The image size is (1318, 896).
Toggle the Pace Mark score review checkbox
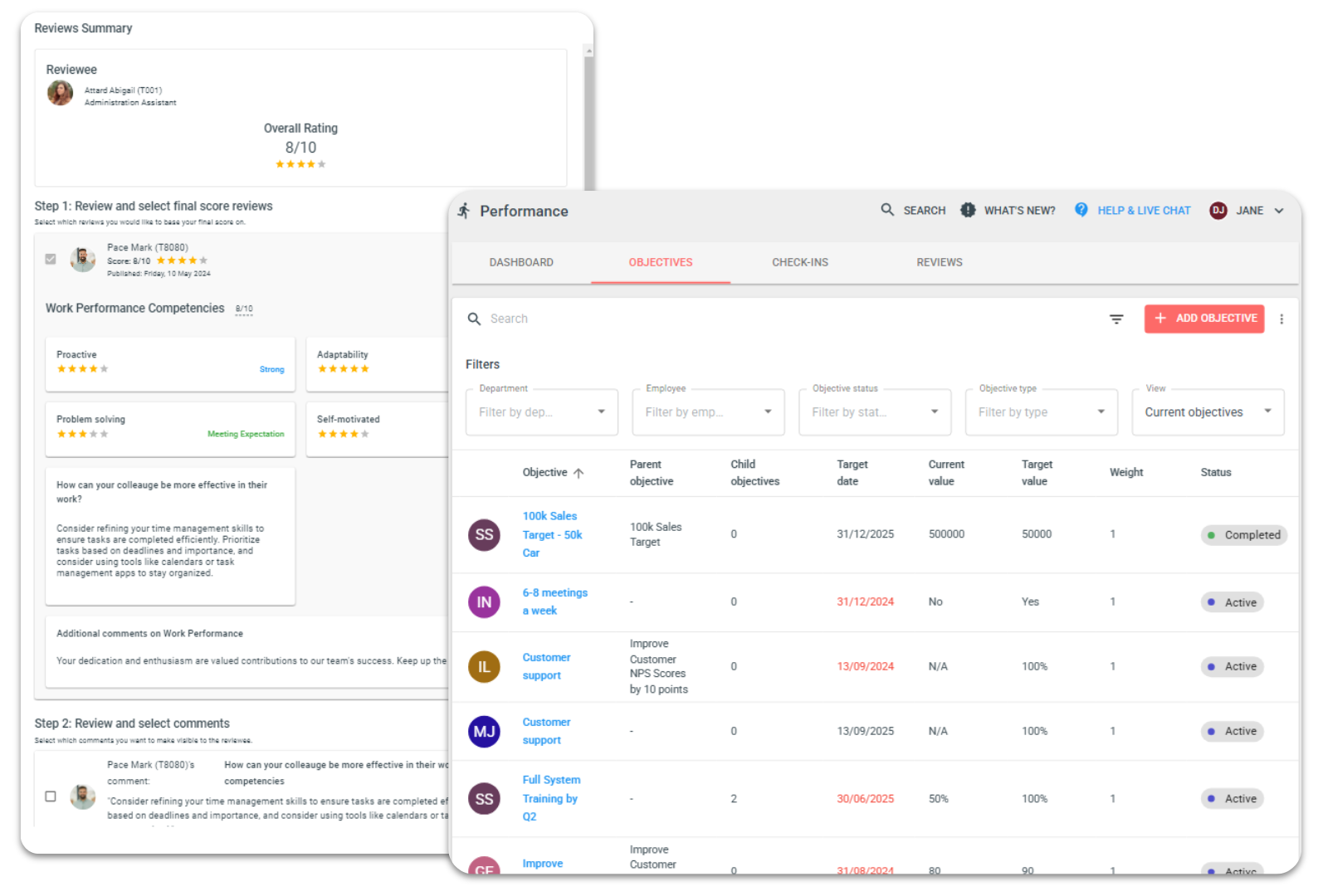[51, 259]
